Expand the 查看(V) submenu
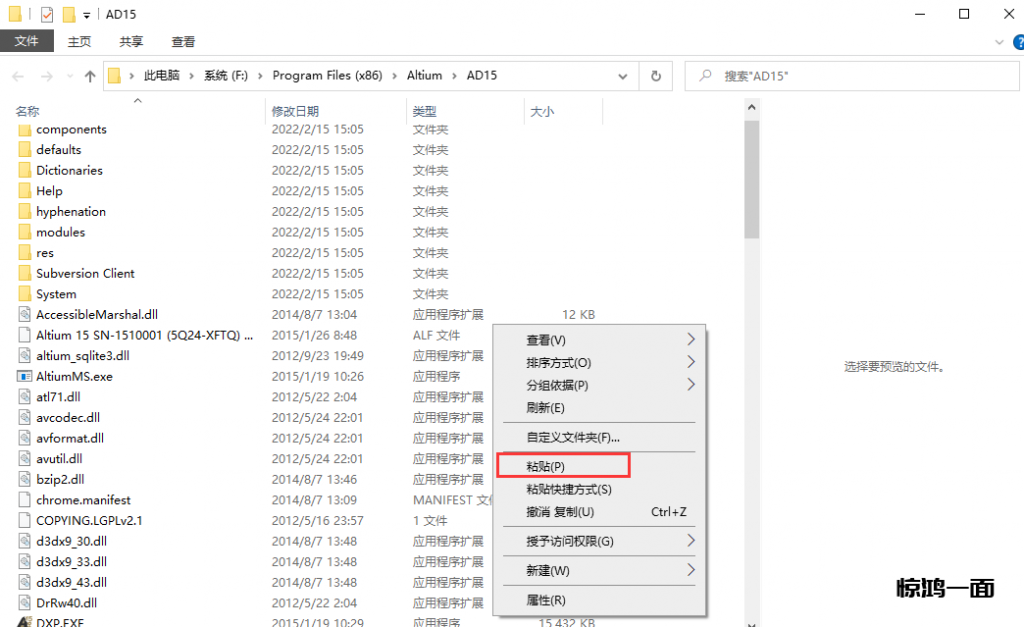Image resolution: width=1024 pixels, height=627 pixels. pos(690,340)
